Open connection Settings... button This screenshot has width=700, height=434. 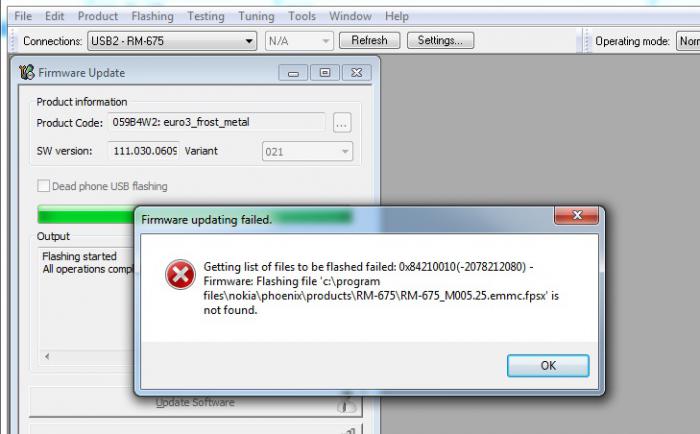tap(440, 41)
